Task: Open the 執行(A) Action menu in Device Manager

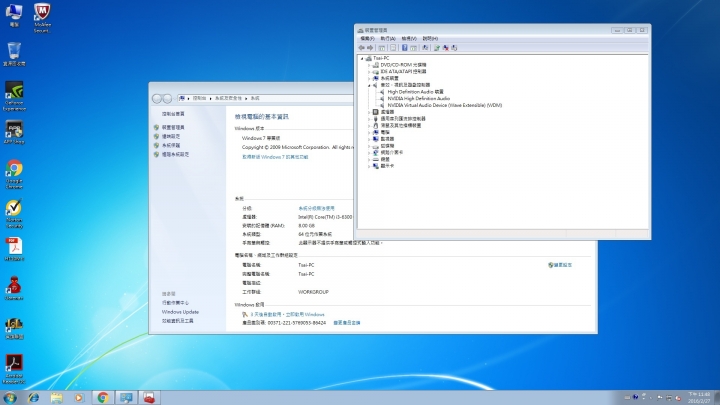Action: pos(388,39)
